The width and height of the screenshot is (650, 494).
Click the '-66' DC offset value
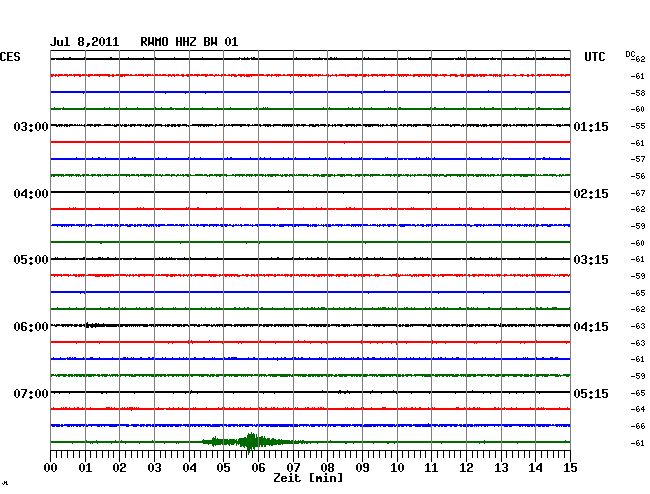tap(638, 426)
